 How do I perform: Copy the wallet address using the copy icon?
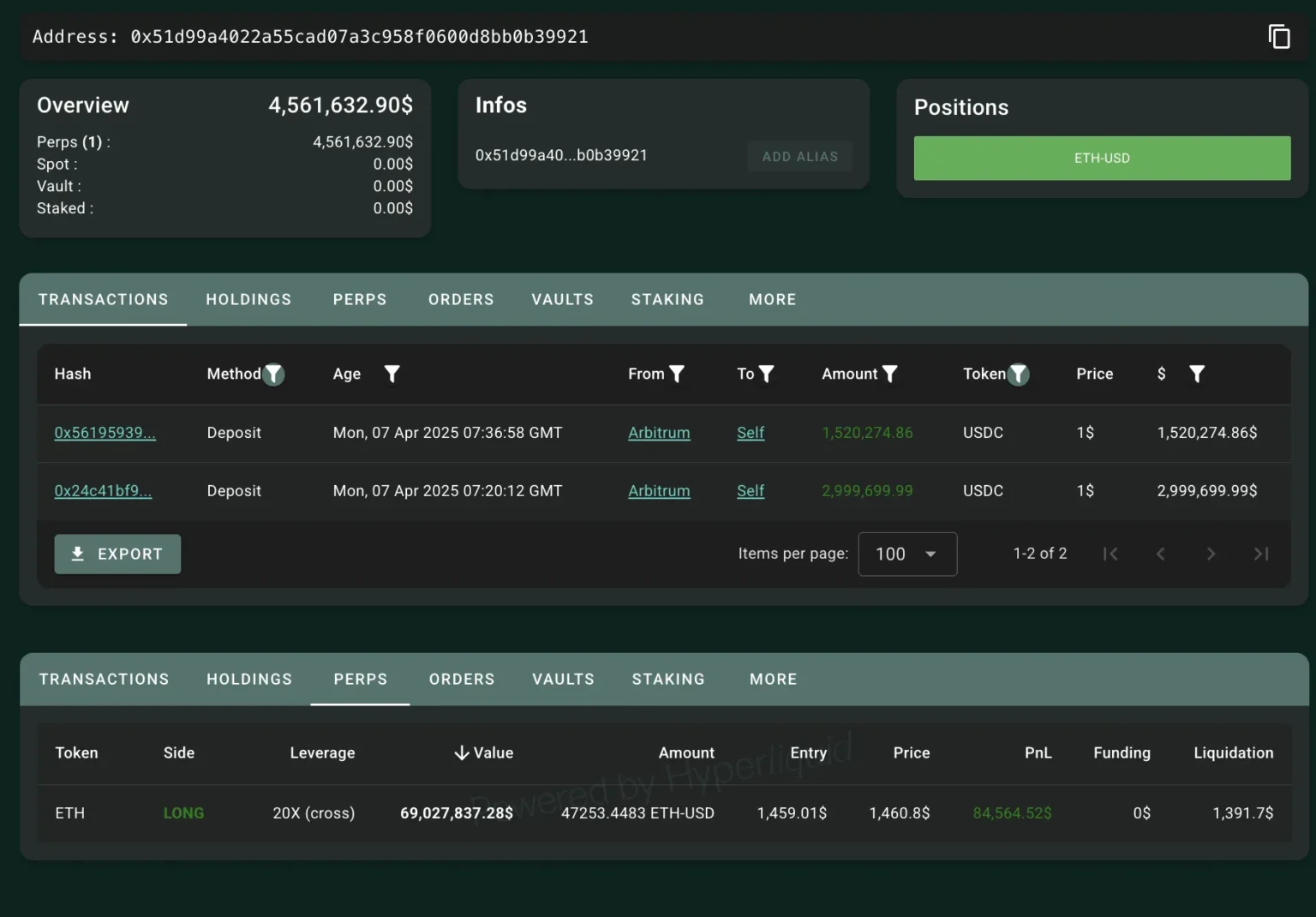pos(1278,37)
